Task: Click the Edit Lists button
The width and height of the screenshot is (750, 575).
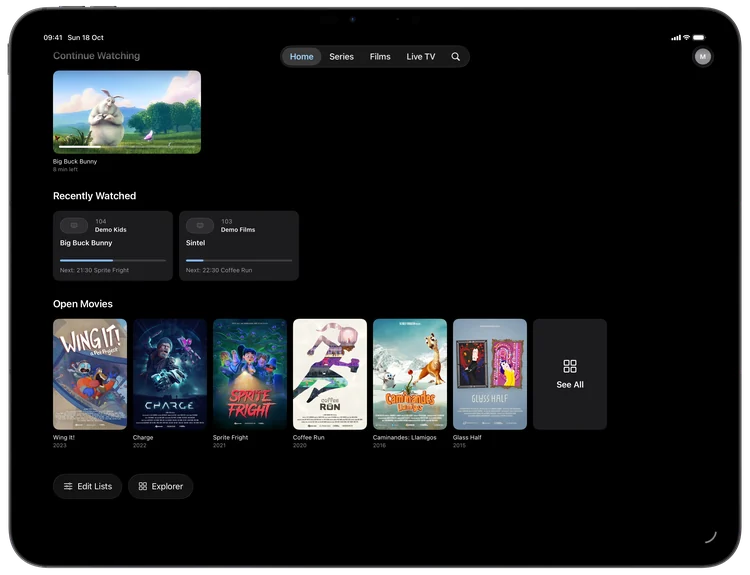Action: pyautogui.click(x=88, y=487)
